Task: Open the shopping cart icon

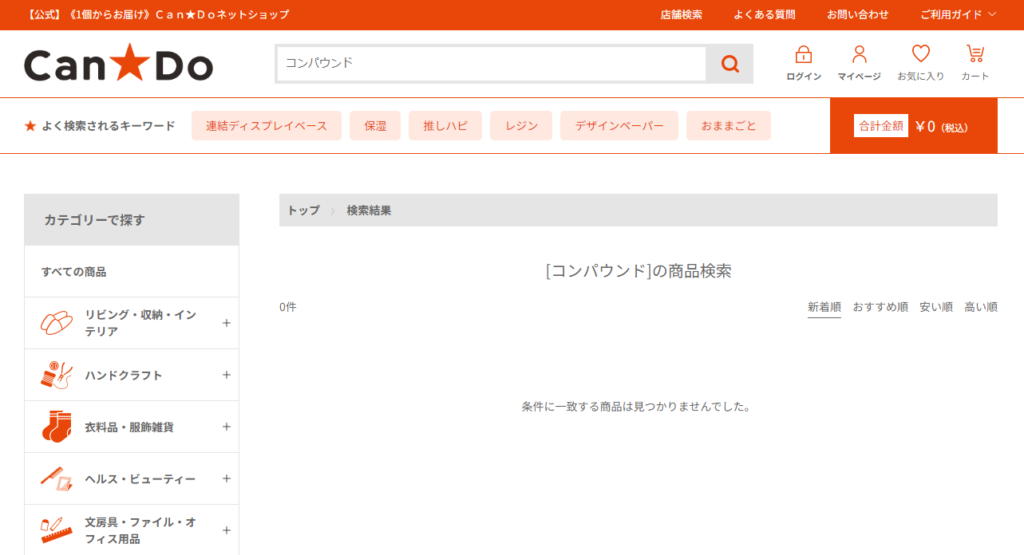Action: coord(974,55)
